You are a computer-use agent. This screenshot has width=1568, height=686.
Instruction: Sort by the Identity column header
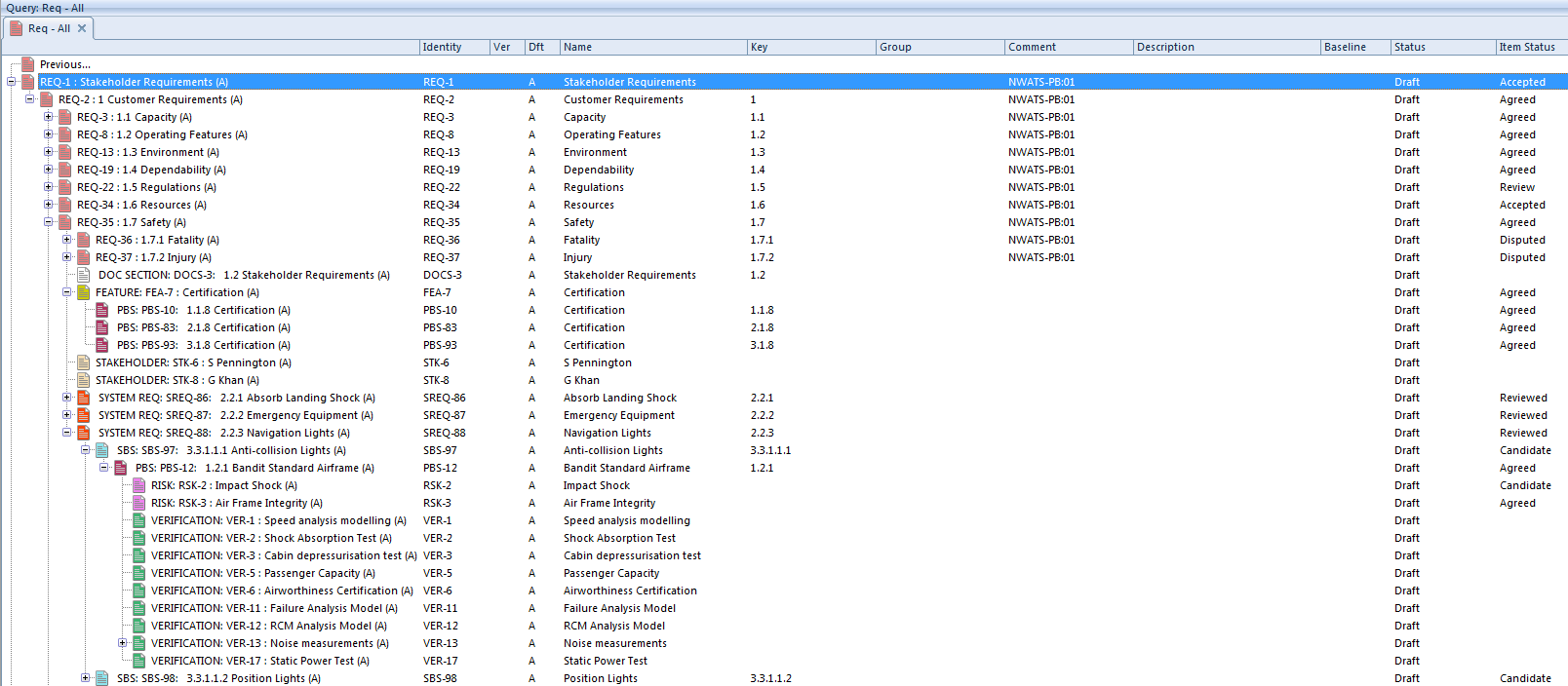[453, 47]
